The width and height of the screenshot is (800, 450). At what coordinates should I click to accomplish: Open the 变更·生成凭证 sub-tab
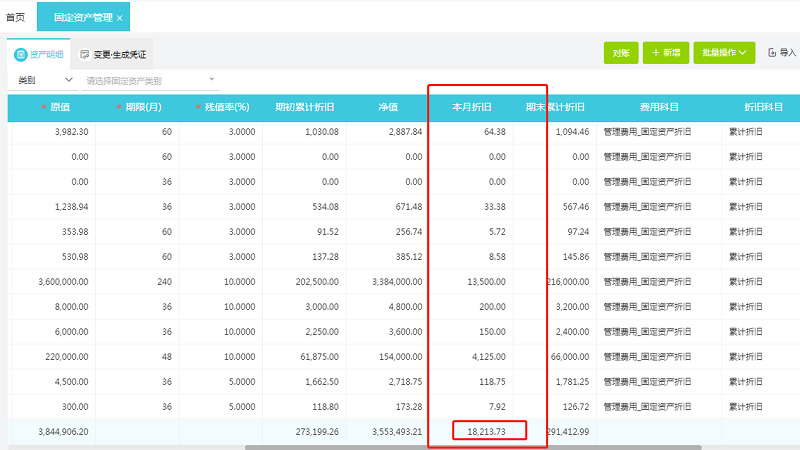[113, 54]
